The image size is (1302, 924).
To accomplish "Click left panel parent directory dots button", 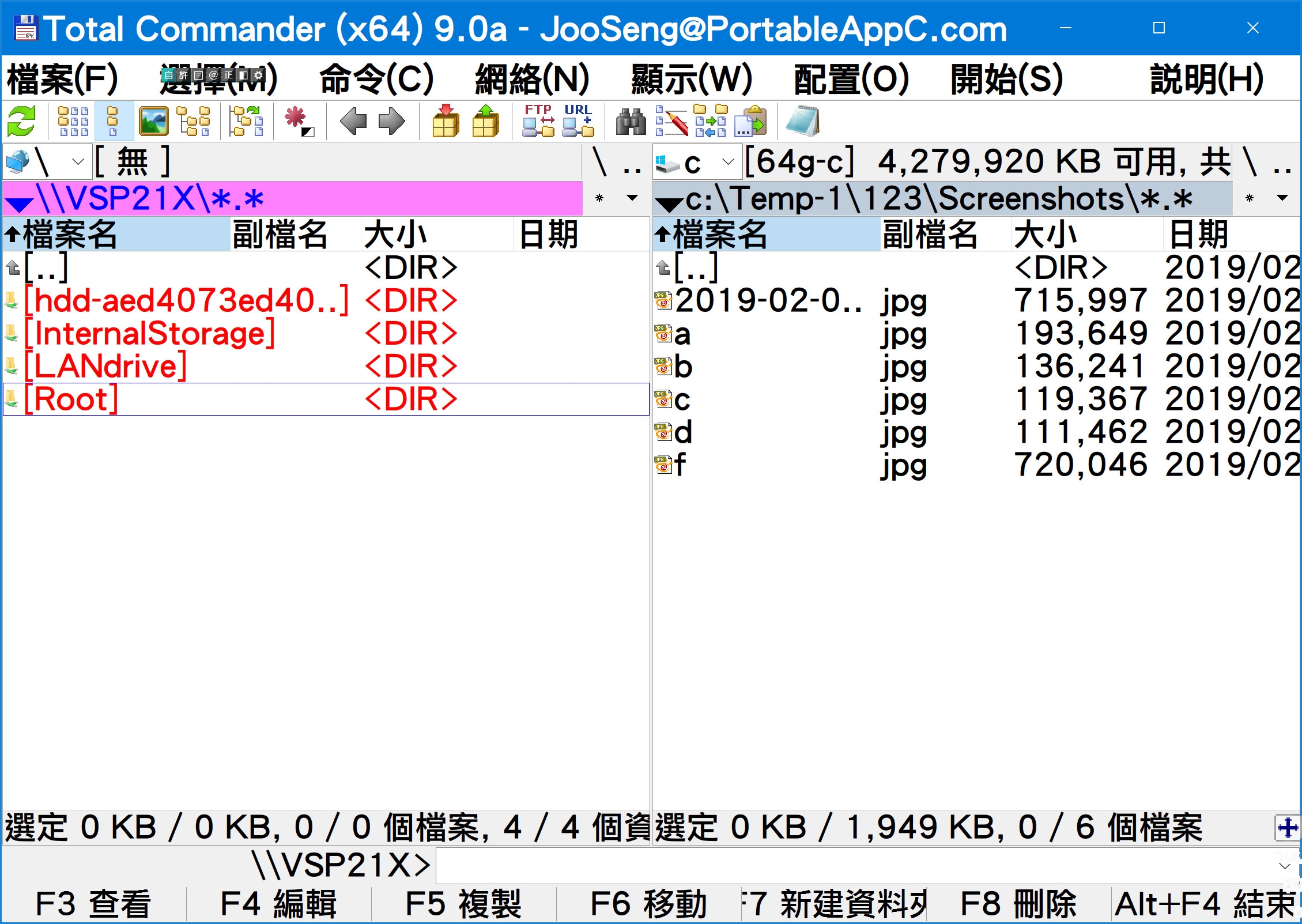I will [632, 162].
